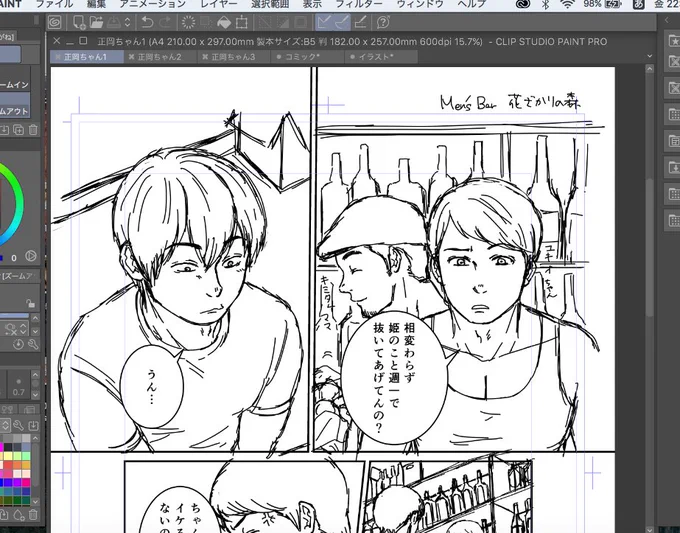Click the duplicate sub tool icon

point(19,130)
